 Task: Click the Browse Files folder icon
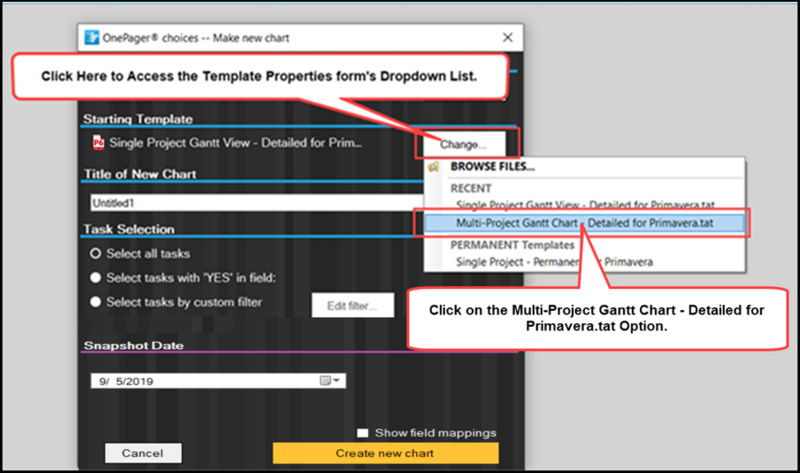433,167
